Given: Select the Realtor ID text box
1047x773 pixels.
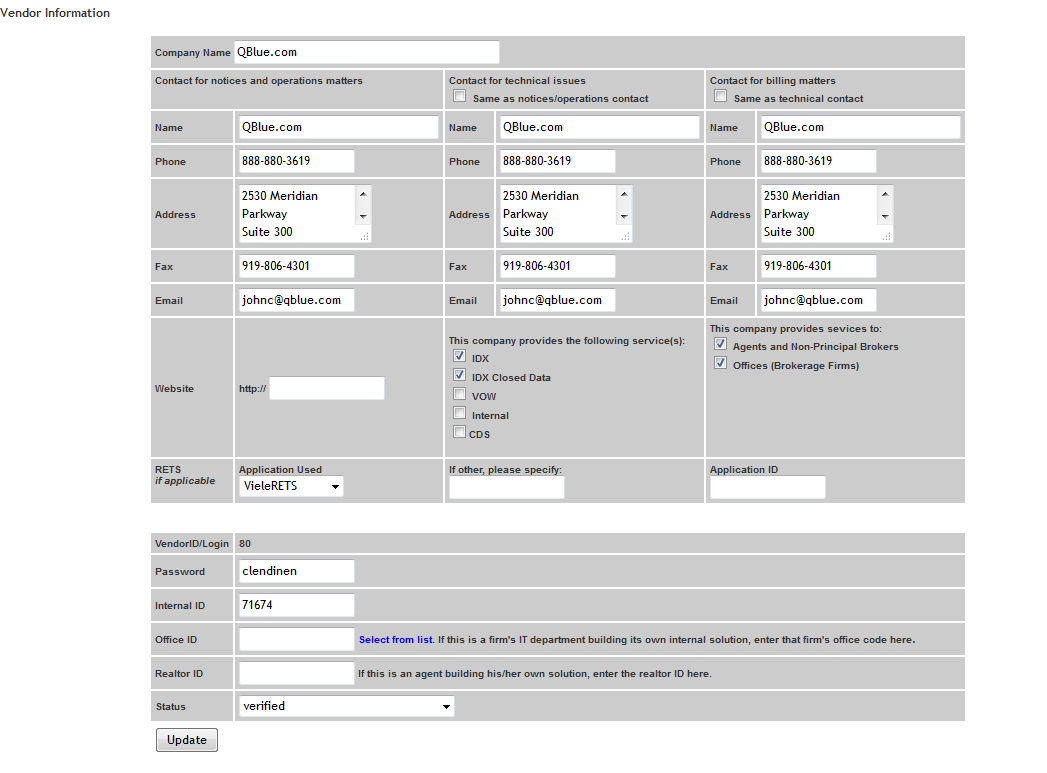Looking at the screenshot, I should pos(296,673).
